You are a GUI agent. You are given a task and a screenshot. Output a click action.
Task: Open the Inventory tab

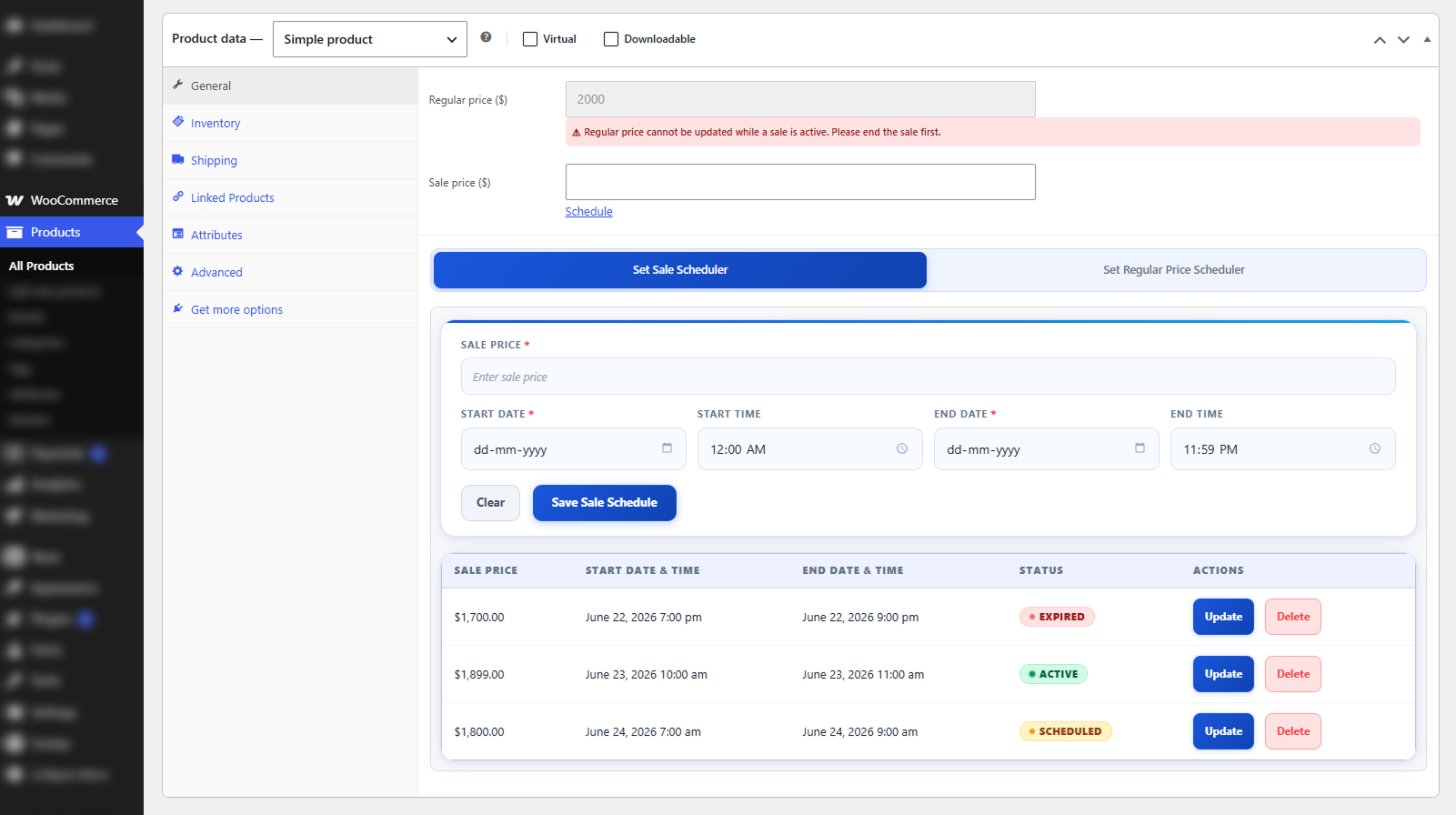tap(290, 123)
